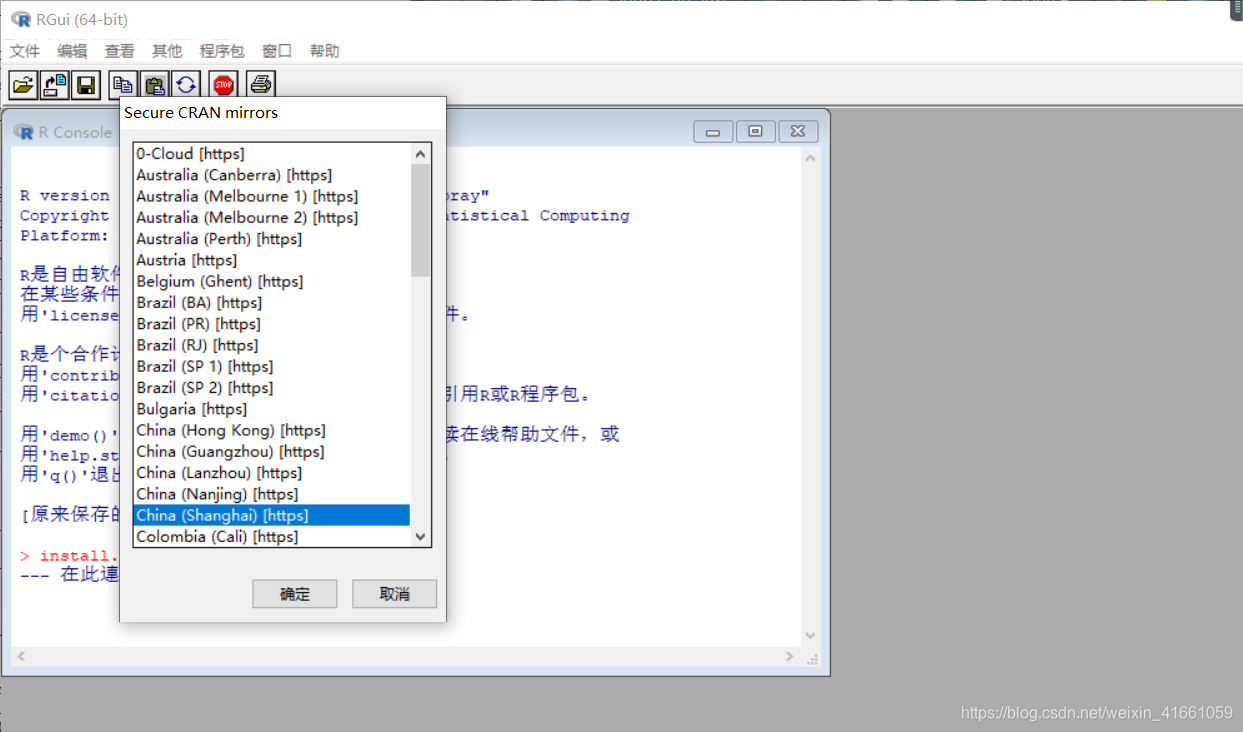Screen dimensions: 1243x732
Task: Click the Paste toolbar icon
Action: point(154,85)
